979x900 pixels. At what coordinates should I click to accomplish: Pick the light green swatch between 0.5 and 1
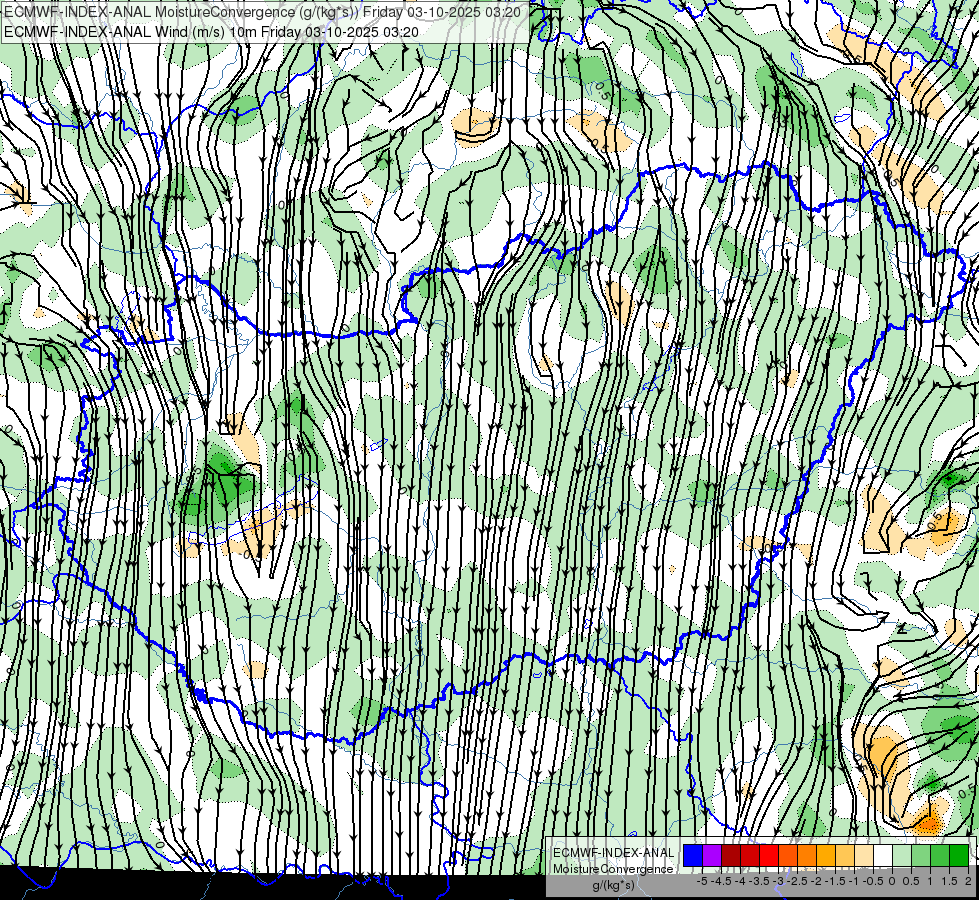(921, 855)
